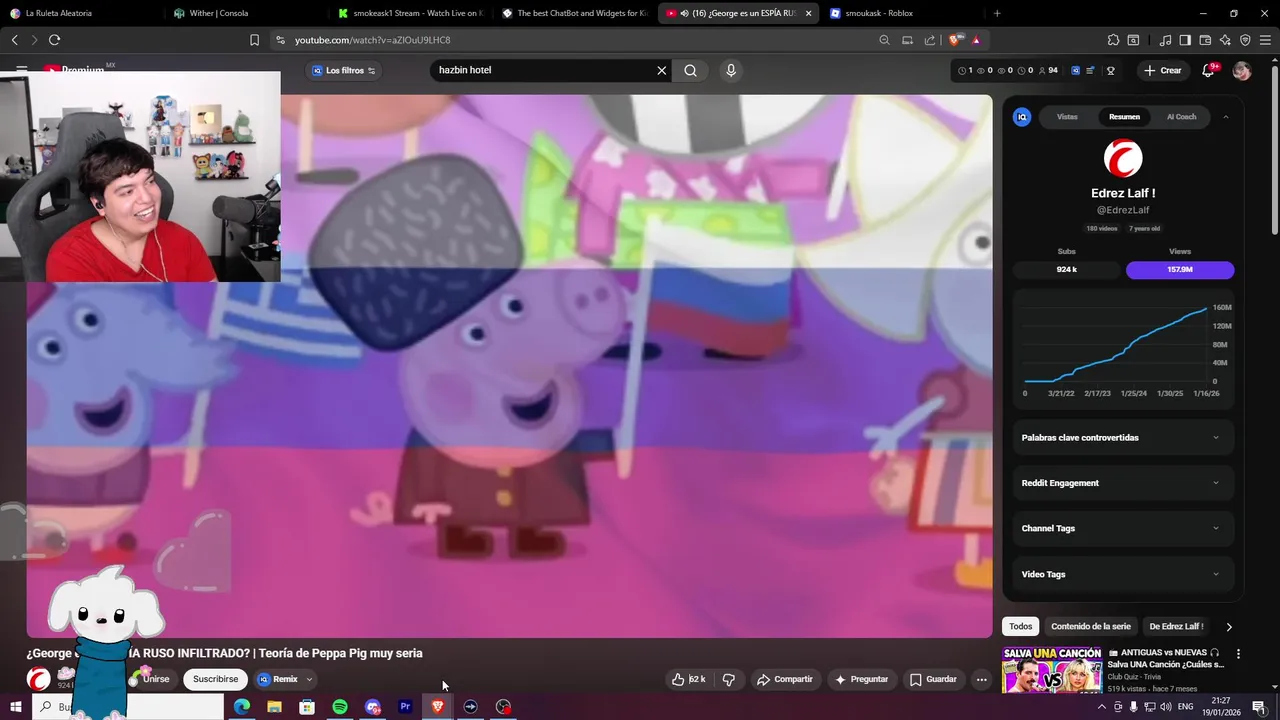Switch to smoukask - Roblox tab
The width and height of the screenshot is (1280, 720).
(902, 13)
